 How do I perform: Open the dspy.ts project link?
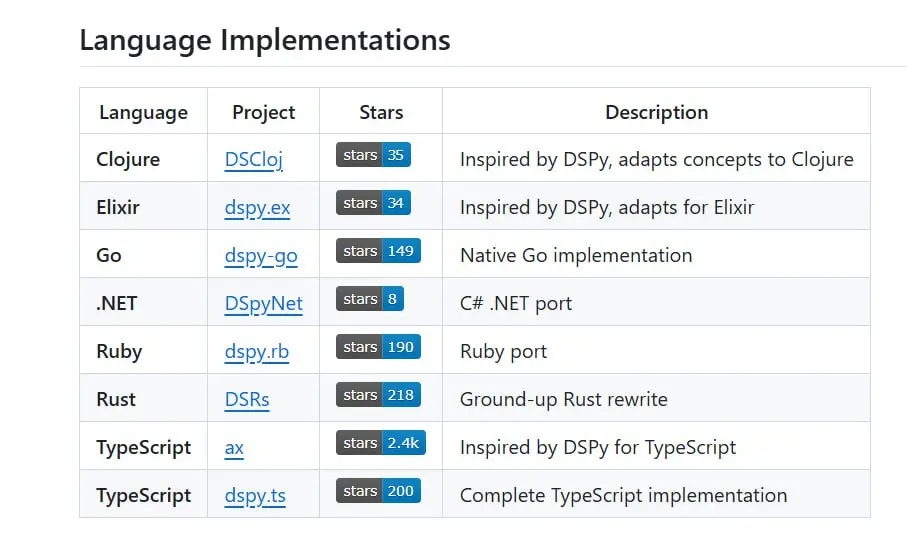point(255,495)
